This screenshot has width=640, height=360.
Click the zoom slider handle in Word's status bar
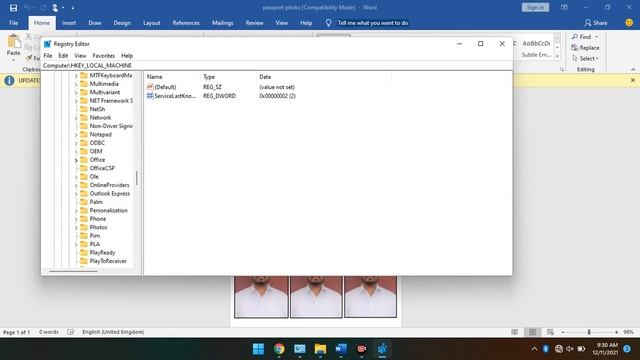coord(589,332)
